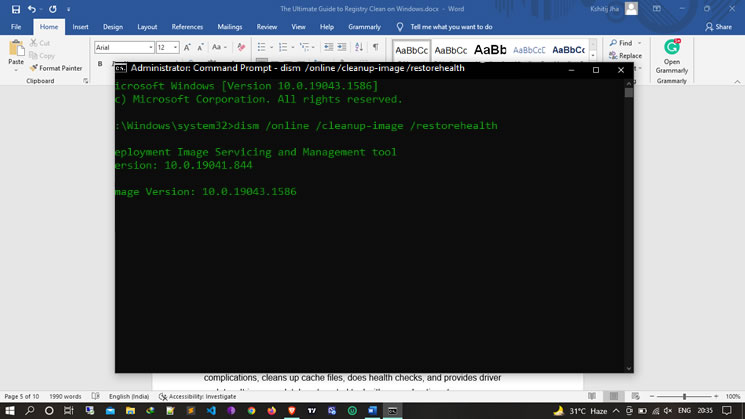The image size is (745, 419).
Task: Switch to the Mailings tab
Action: click(230, 27)
